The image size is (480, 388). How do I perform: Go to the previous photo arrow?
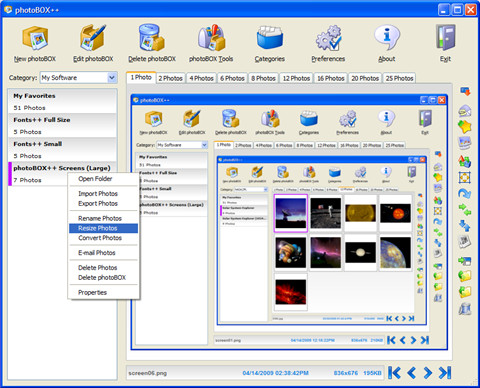coord(411,373)
